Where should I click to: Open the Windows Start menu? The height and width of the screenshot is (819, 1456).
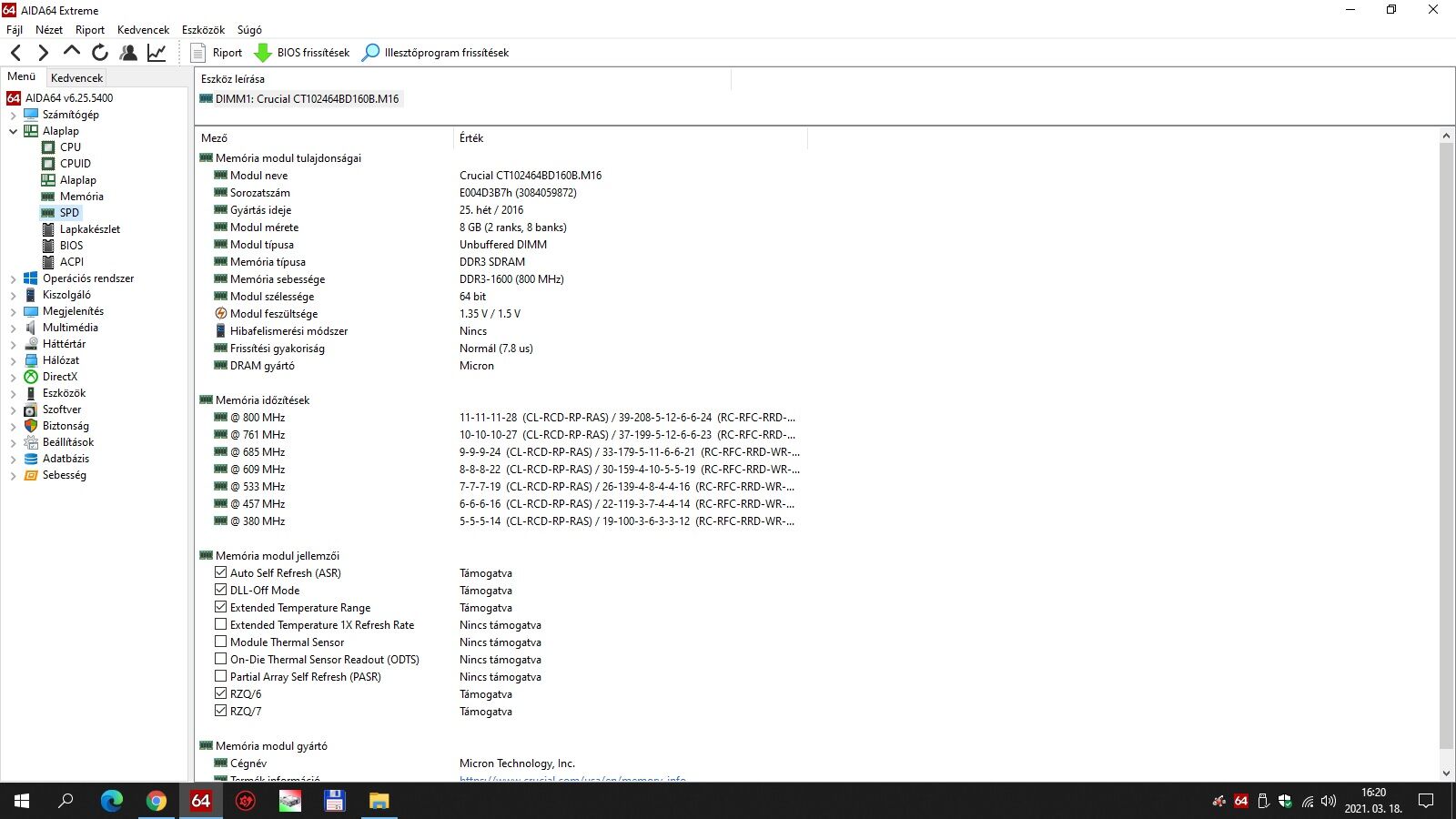(x=22, y=801)
